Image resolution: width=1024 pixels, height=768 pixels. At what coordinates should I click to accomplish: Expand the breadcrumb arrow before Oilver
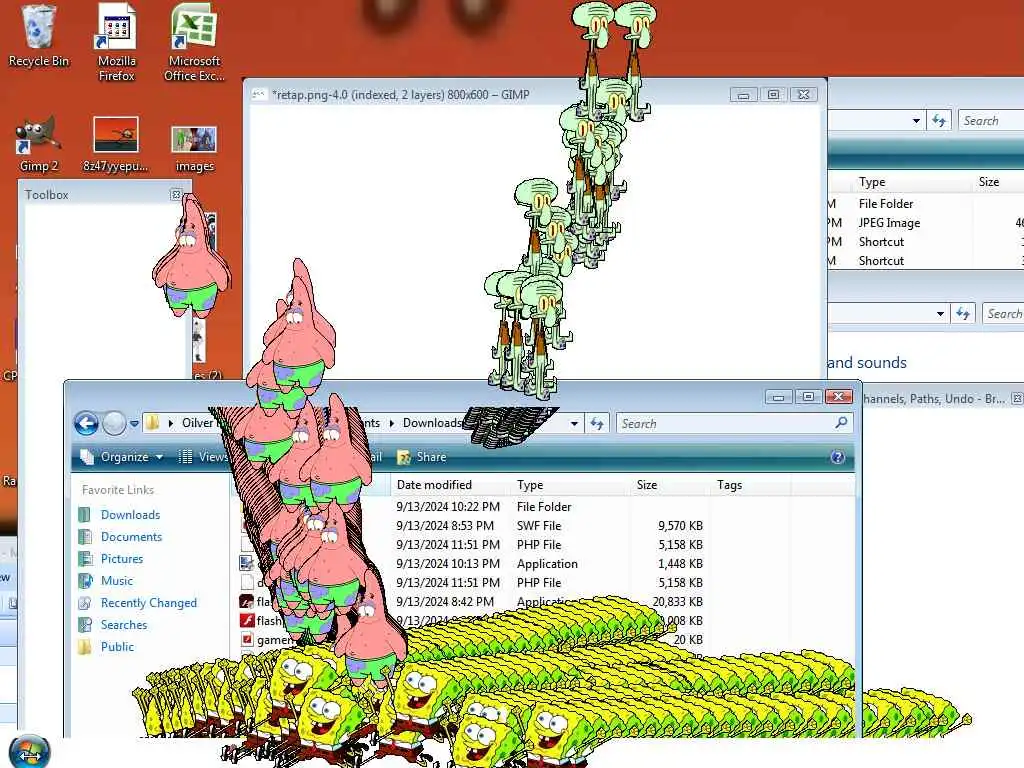pos(170,423)
